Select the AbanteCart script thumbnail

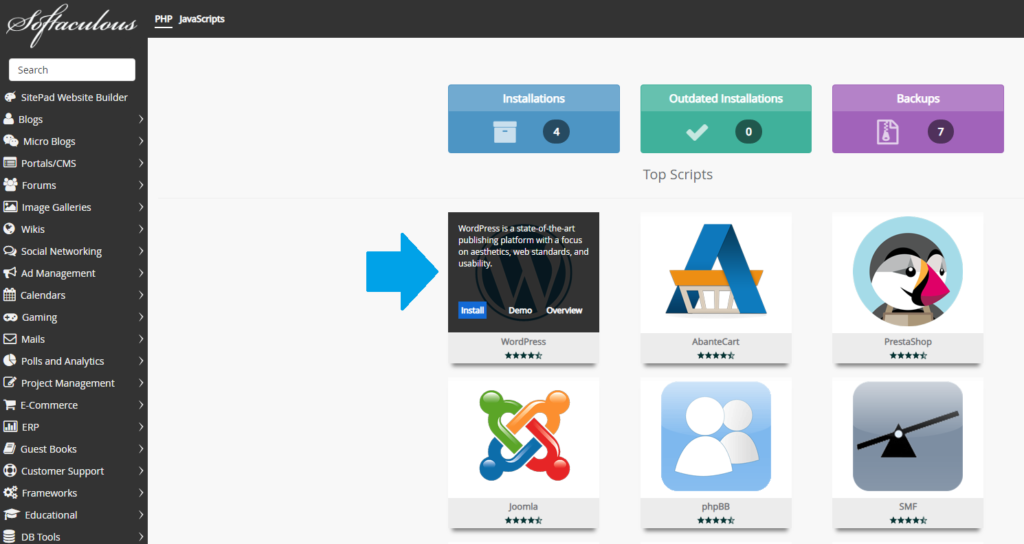click(716, 272)
